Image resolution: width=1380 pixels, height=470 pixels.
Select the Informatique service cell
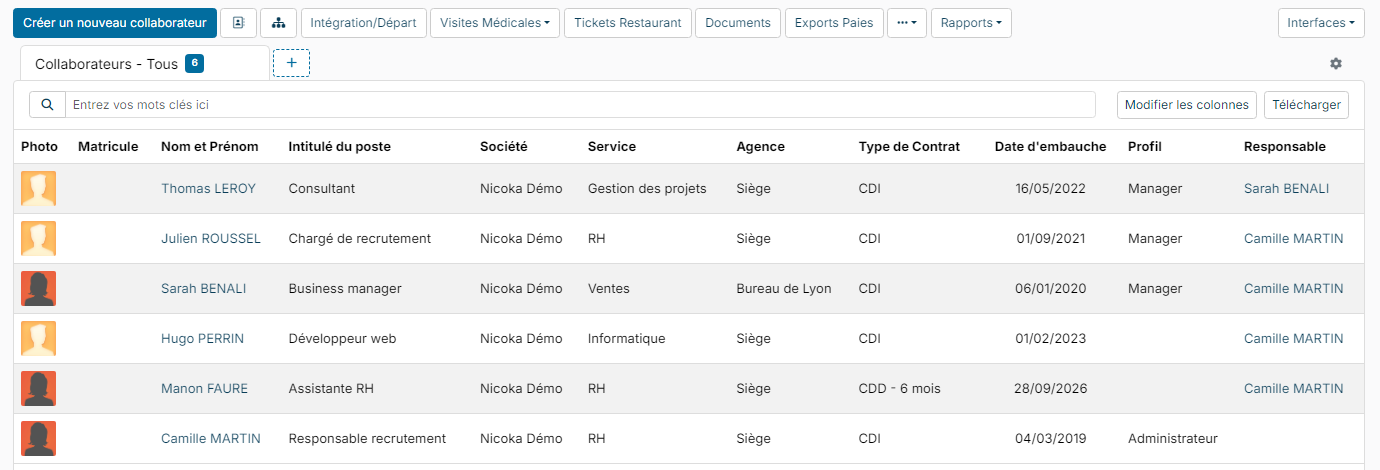click(x=626, y=338)
